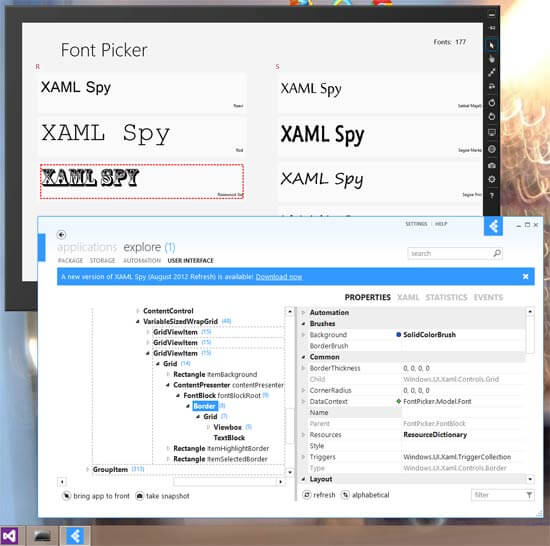The image size is (550, 546).
Task: Expand the Viewbox tree node
Action: click(x=208, y=427)
